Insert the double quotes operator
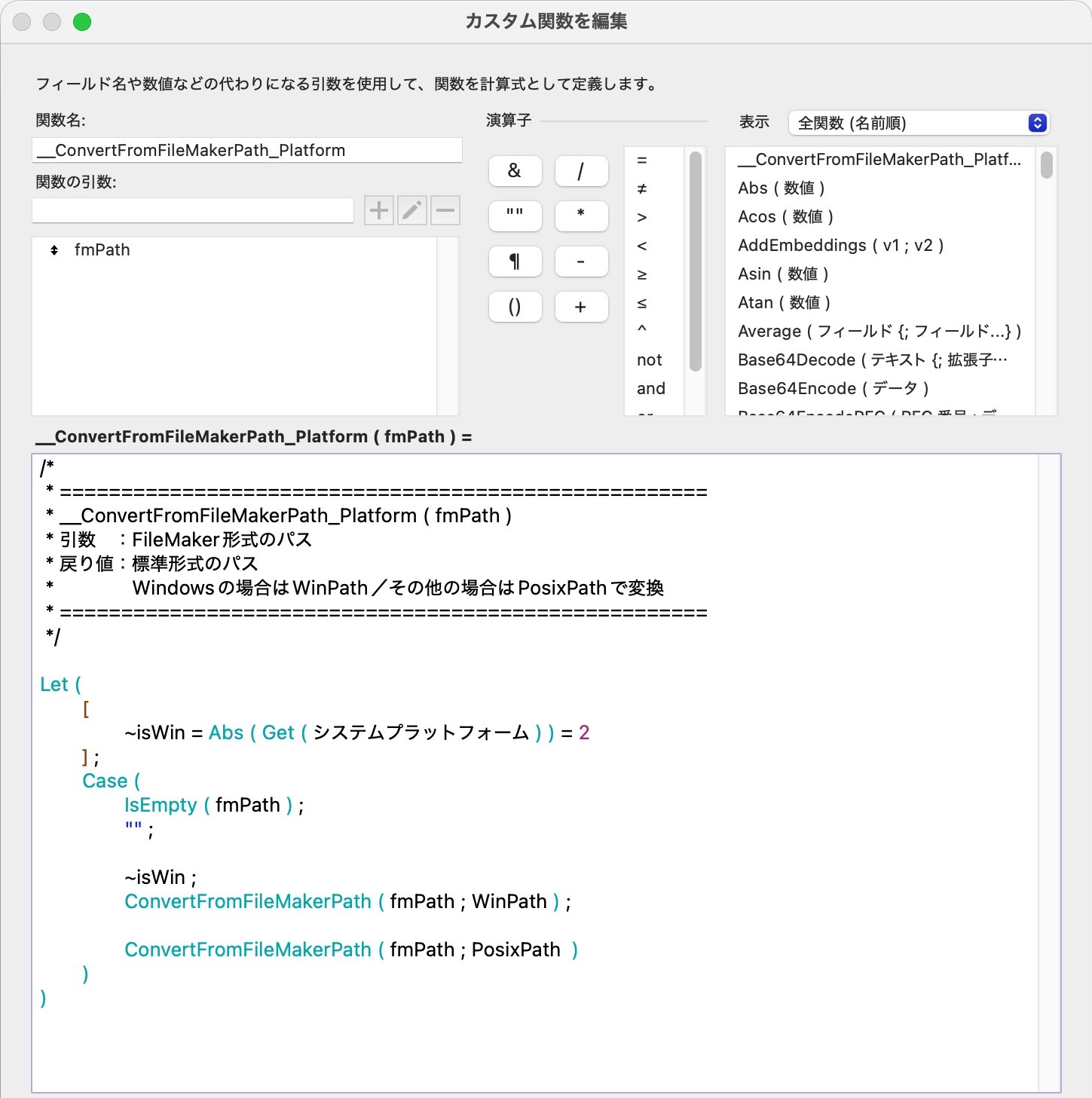This screenshot has width=1092, height=1098. (515, 216)
